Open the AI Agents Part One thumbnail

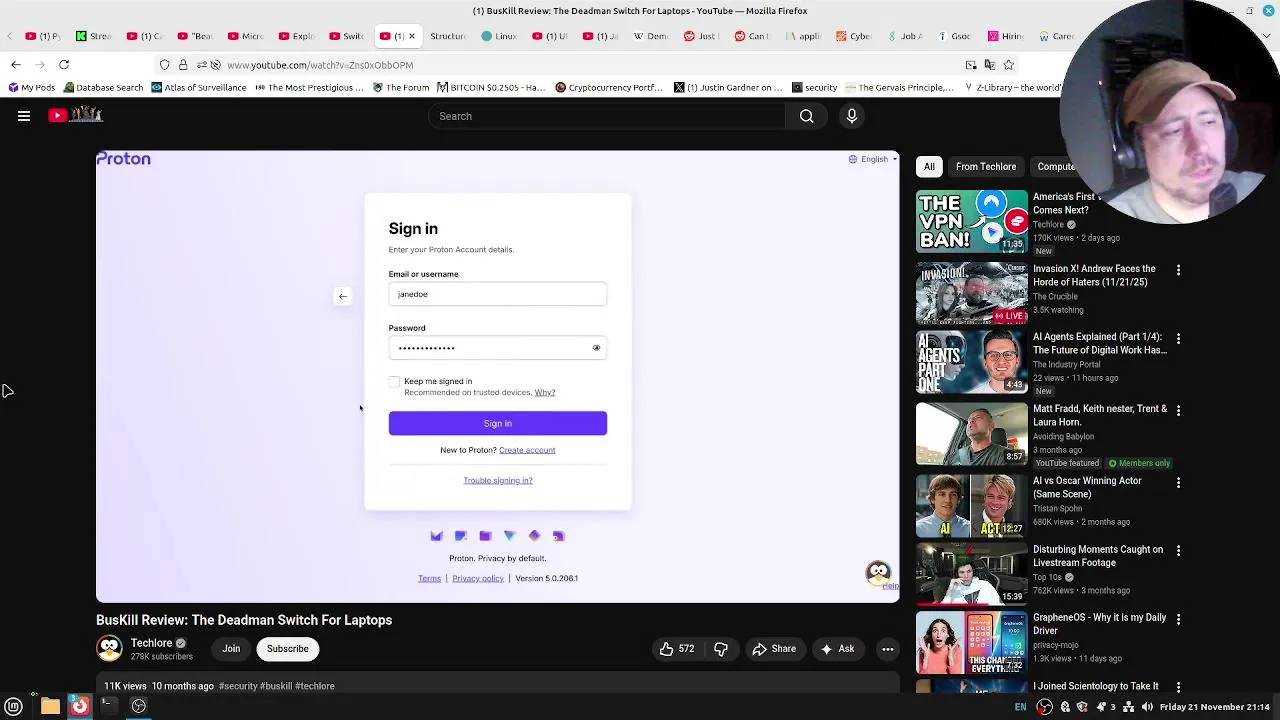coord(972,362)
